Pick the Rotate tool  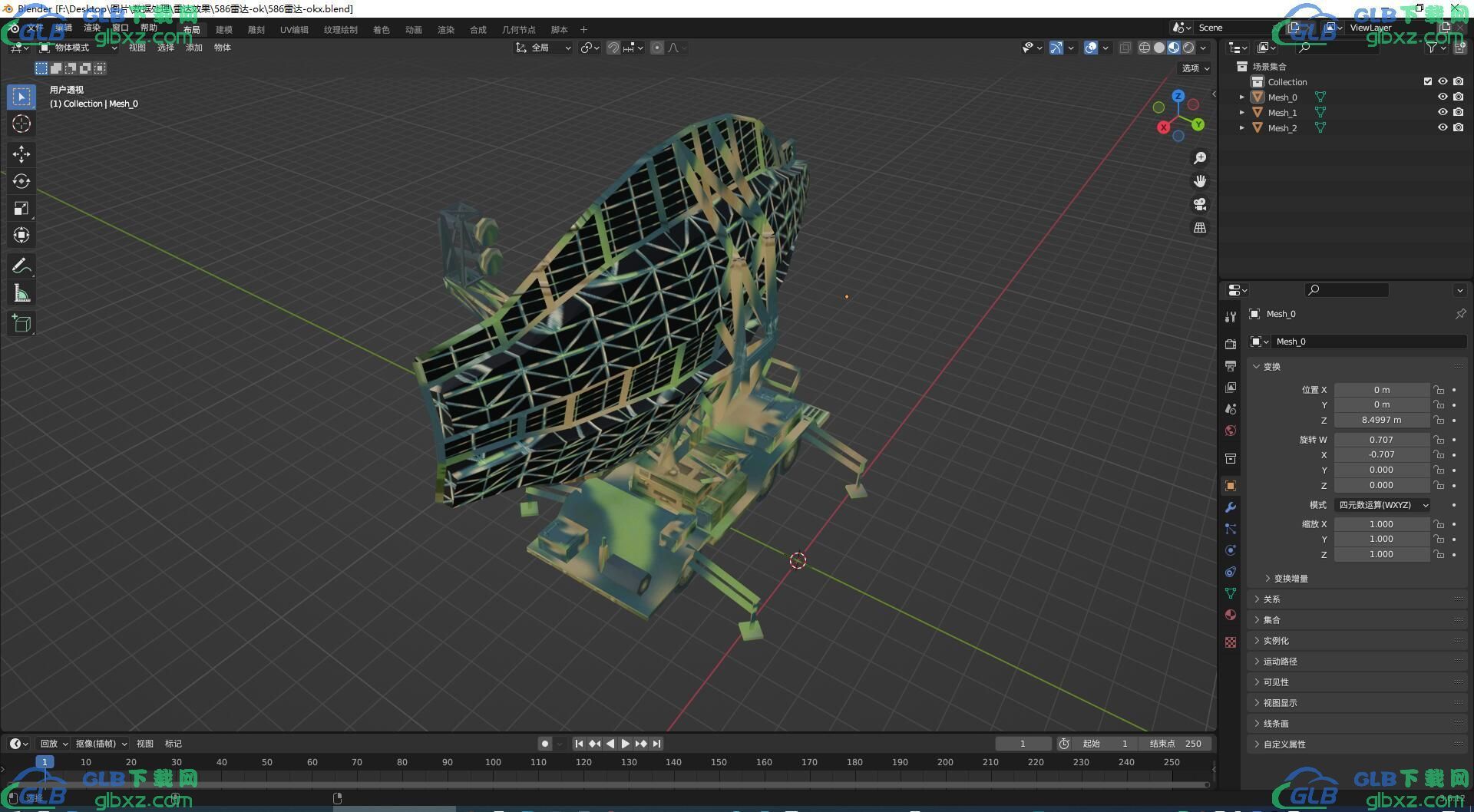(21, 181)
